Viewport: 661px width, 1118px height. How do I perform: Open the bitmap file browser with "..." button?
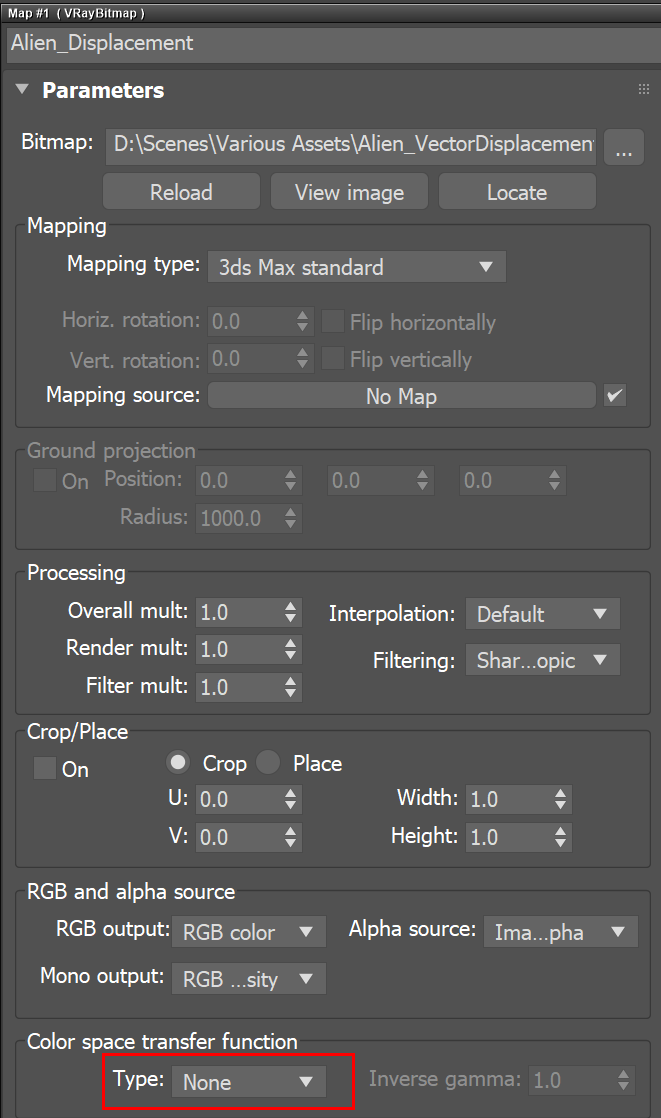coord(623,147)
